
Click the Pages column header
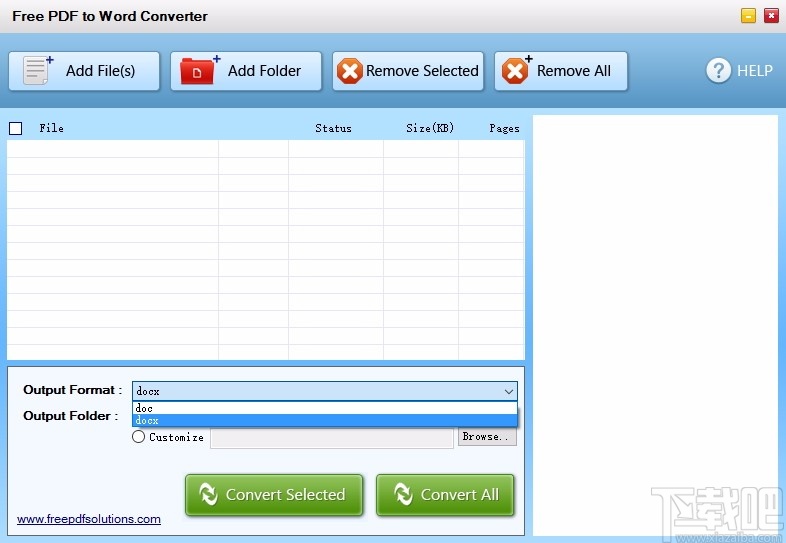[x=504, y=128]
